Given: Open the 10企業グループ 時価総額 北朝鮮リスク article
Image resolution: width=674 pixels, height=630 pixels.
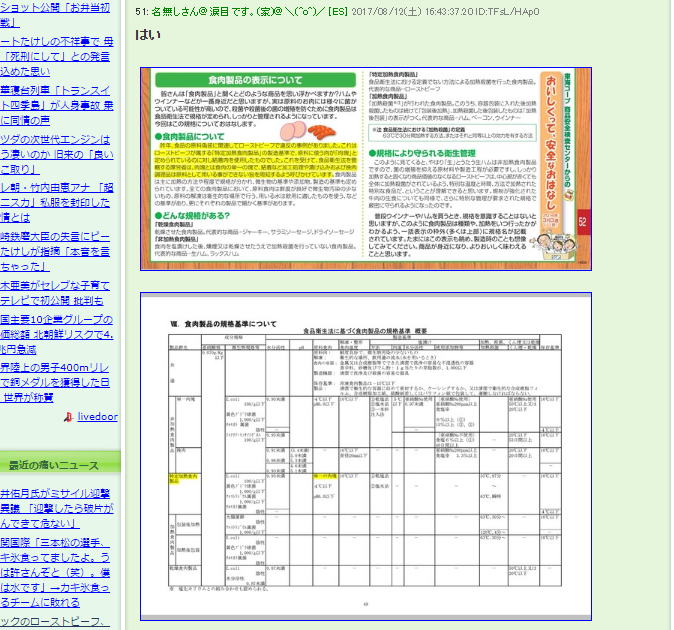Looking at the screenshot, I should pos(57,334).
